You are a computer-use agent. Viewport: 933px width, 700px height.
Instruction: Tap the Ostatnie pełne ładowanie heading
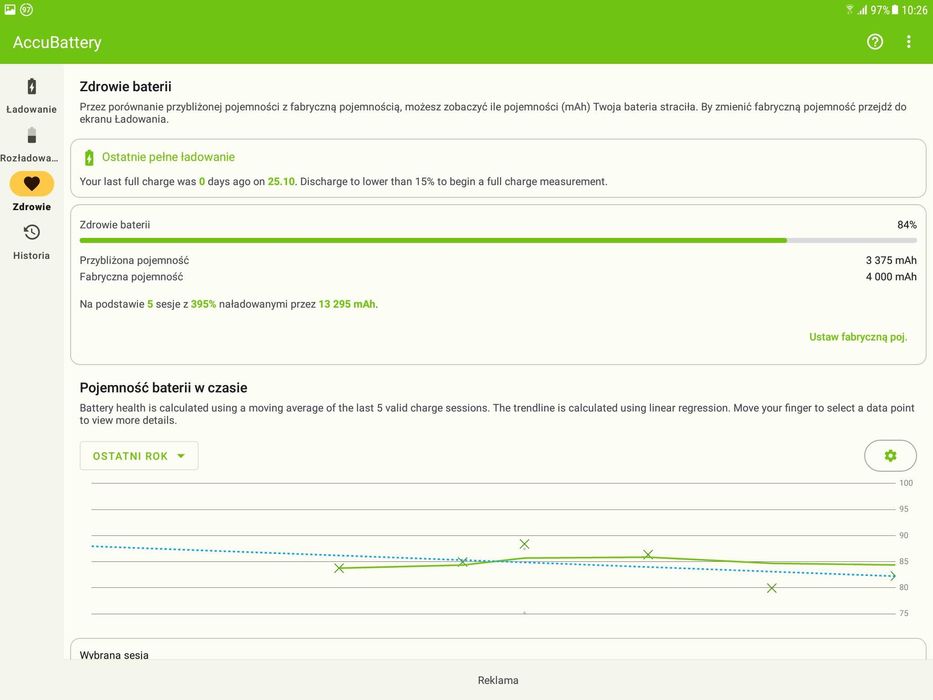pyautogui.click(x=168, y=157)
